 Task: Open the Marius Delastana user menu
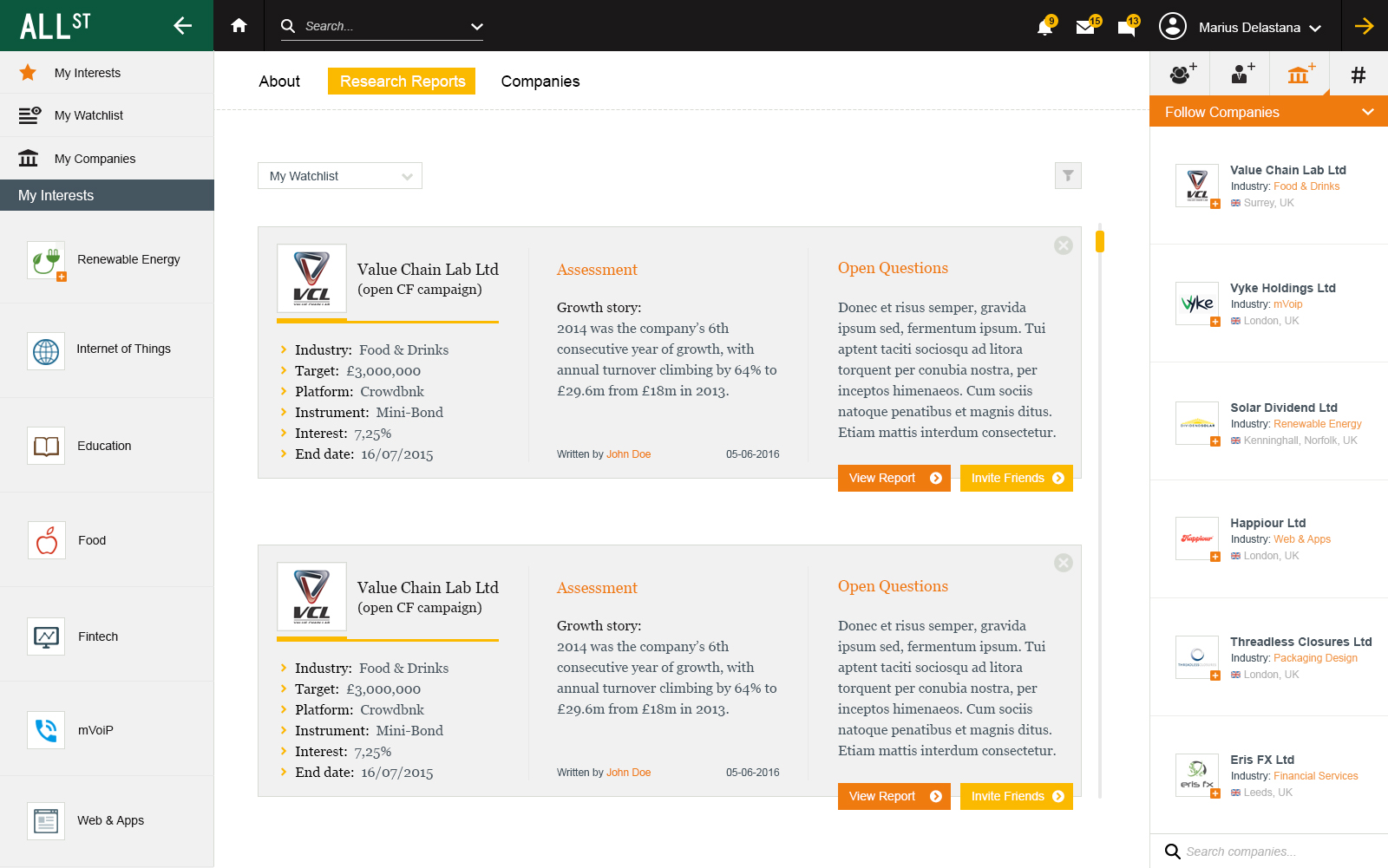[1241, 27]
